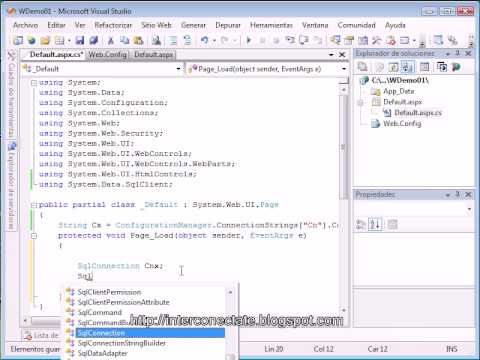Viewport: 480px width, 360px height.
Task: Click the Save icon in the toolbar
Action: point(80,40)
